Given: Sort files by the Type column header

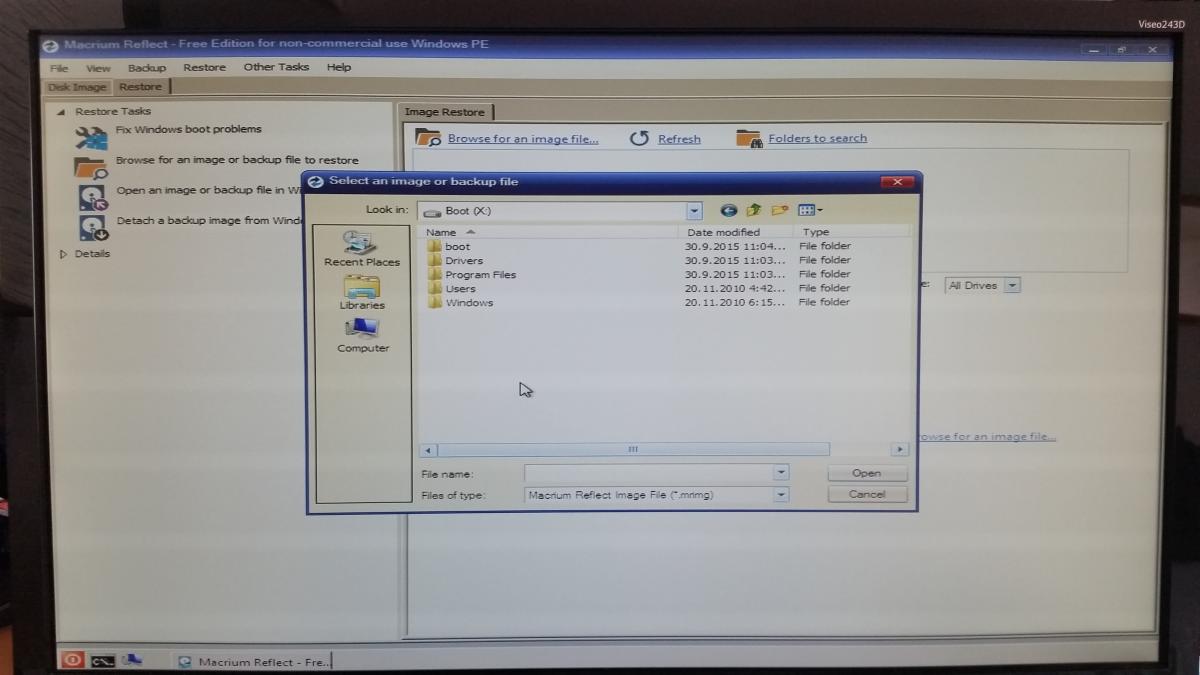Looking at the screenshot, I should pyautogui.click(x=851, y=232).
